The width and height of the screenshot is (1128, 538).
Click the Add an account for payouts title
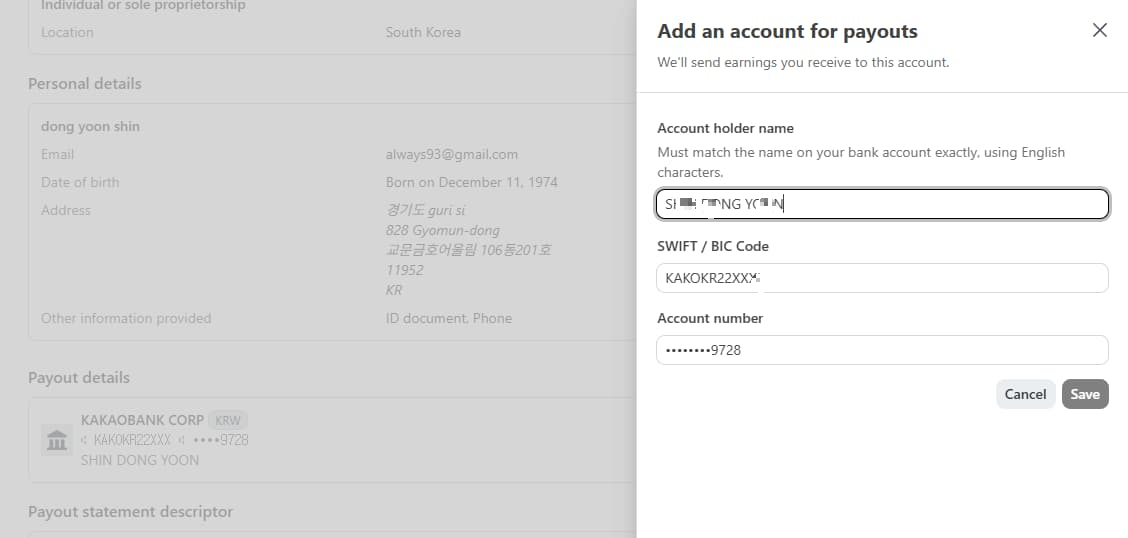788,32
